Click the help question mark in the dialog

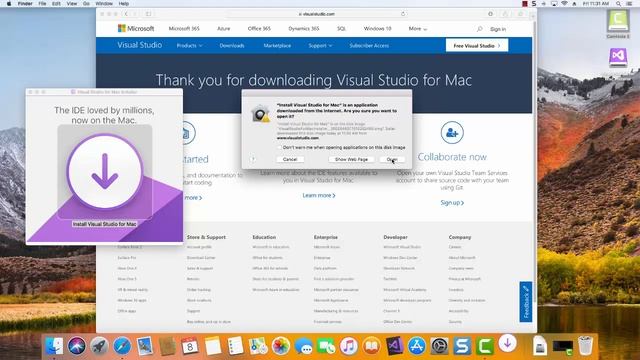point(253,159)
